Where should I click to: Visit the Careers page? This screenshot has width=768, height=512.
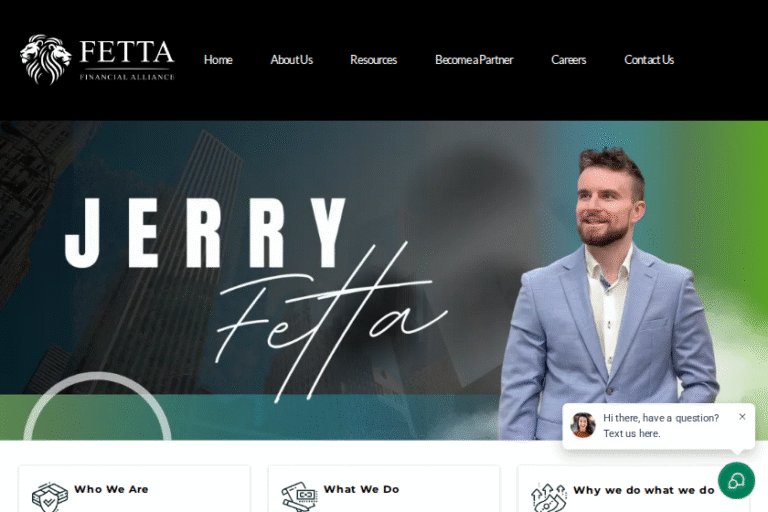coord(568,60)
